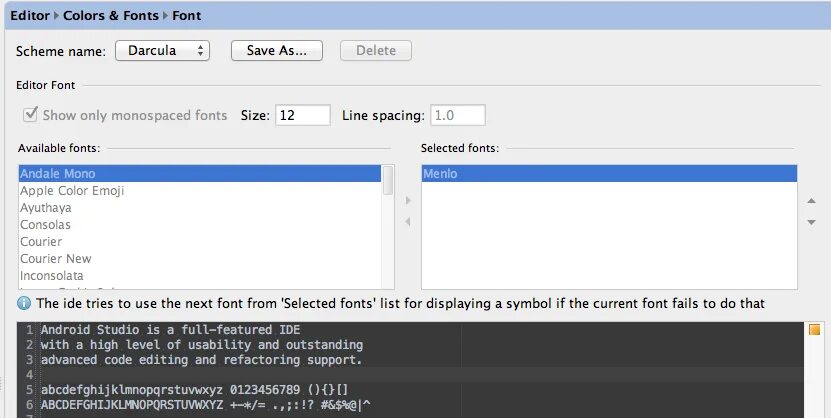The image size is (831, 418).
Task: Pick Consolas in the font list
Action: pos(200,224)
